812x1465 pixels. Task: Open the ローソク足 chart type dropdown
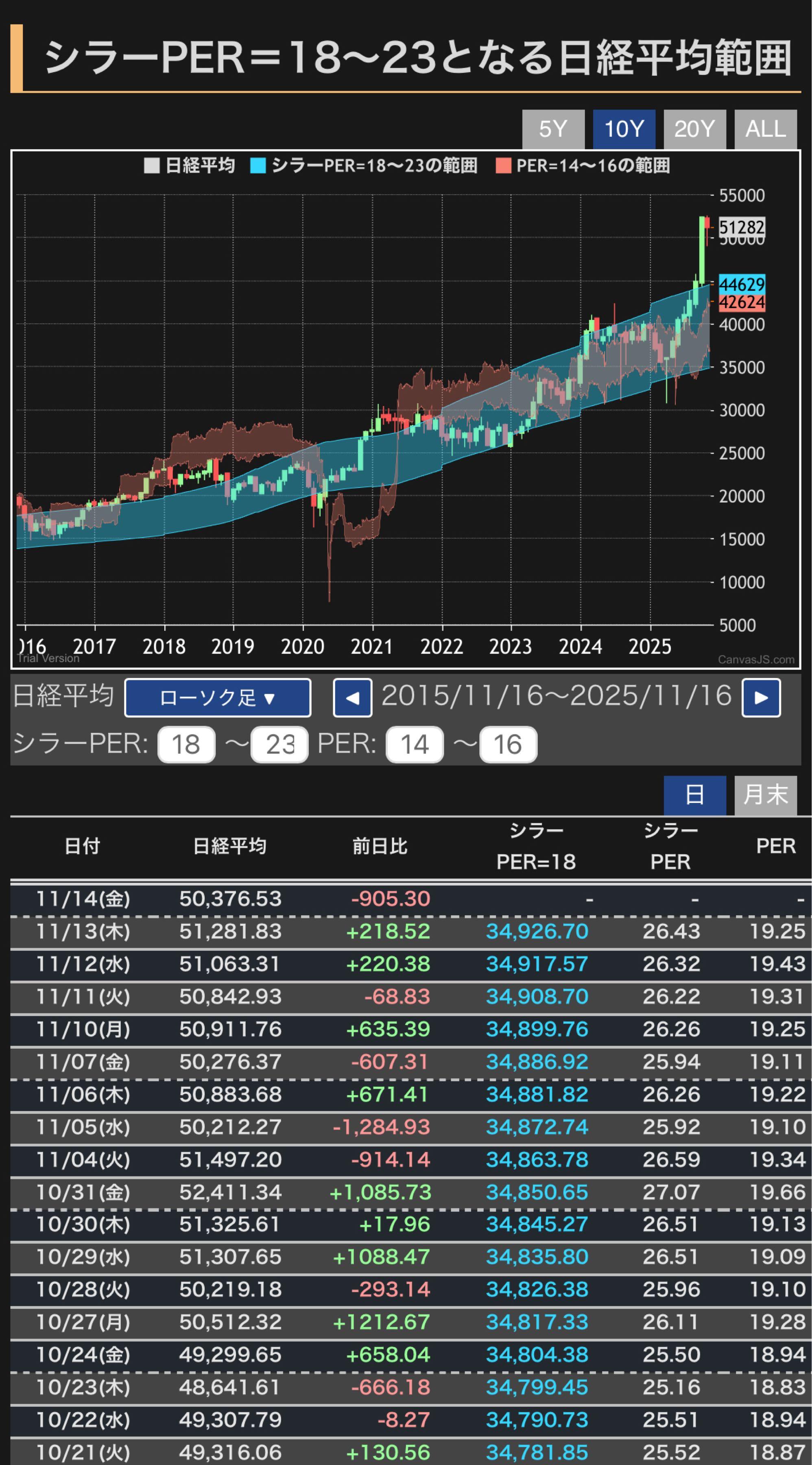pos(217,698)
